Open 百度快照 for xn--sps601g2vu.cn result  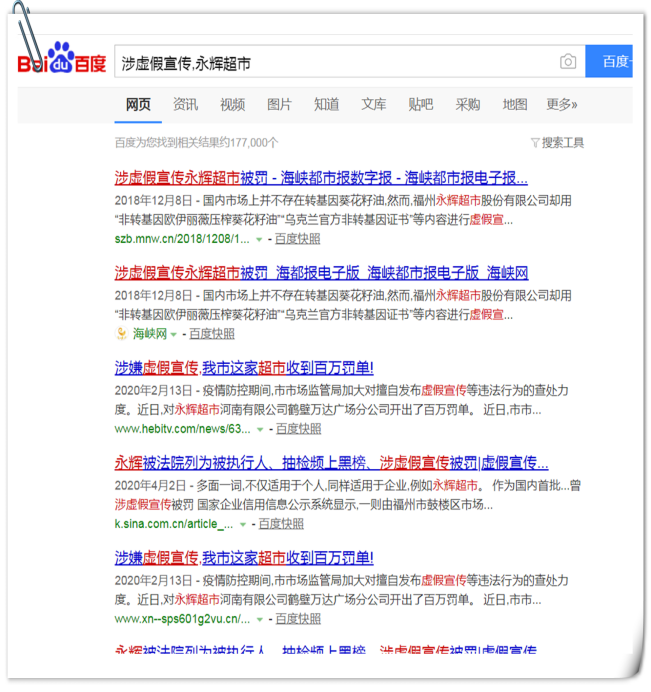pyautogui.click(x=298, y=619)
